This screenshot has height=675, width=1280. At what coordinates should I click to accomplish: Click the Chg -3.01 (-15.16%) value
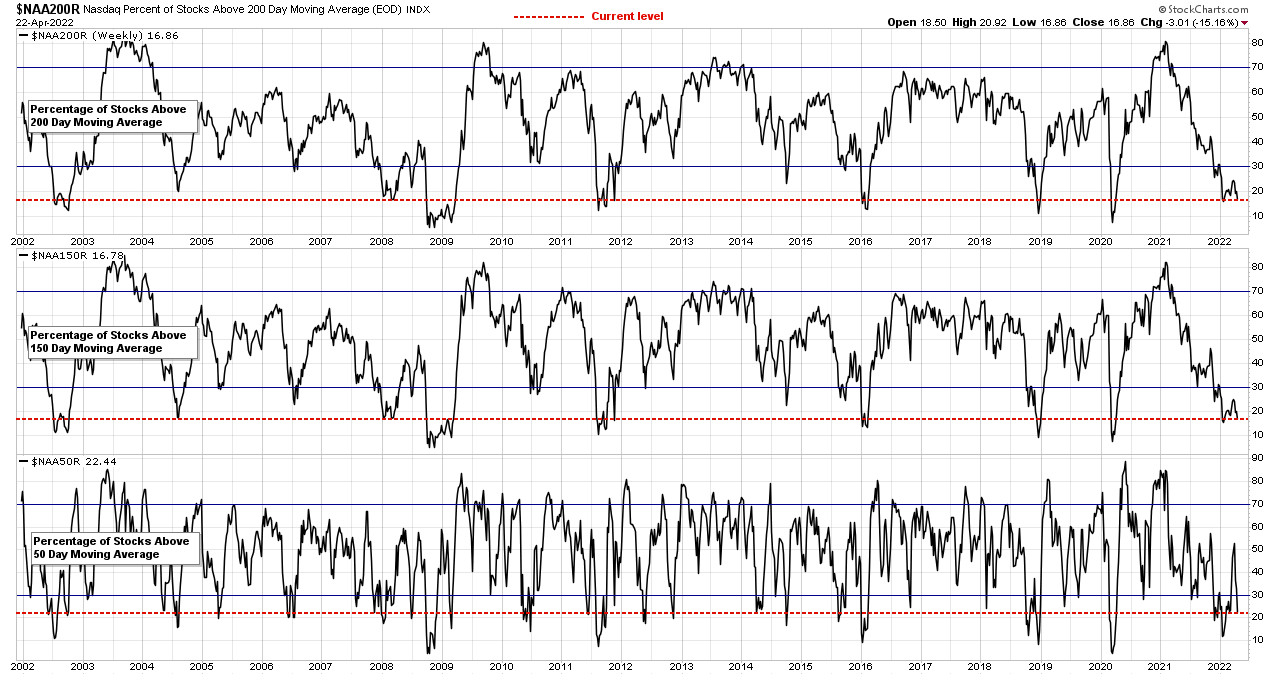(1190, 23)
